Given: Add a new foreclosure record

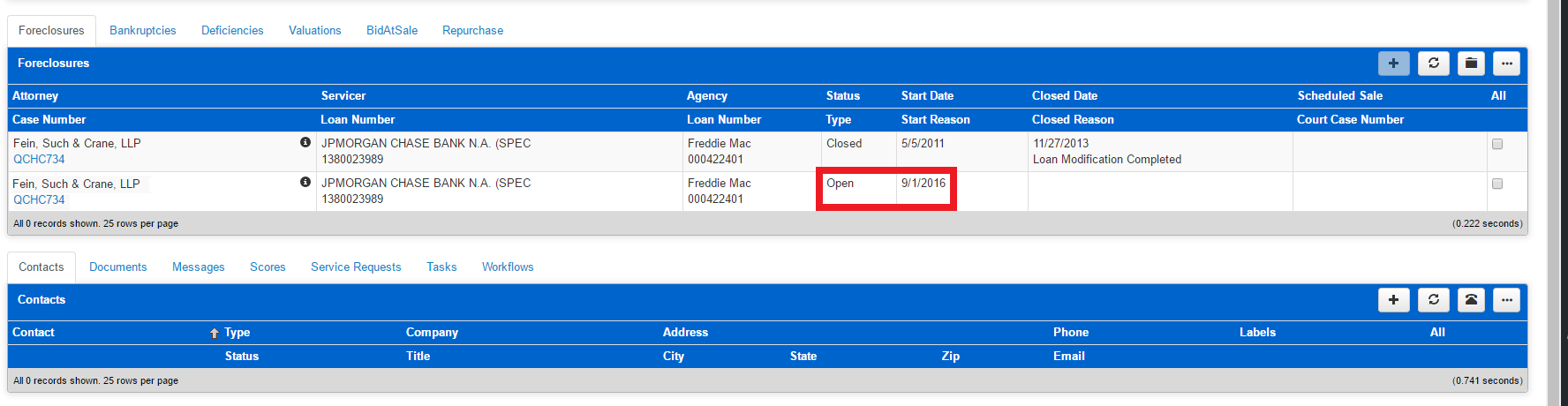Looking at the screenshot, I should [x=1393, y=64].
